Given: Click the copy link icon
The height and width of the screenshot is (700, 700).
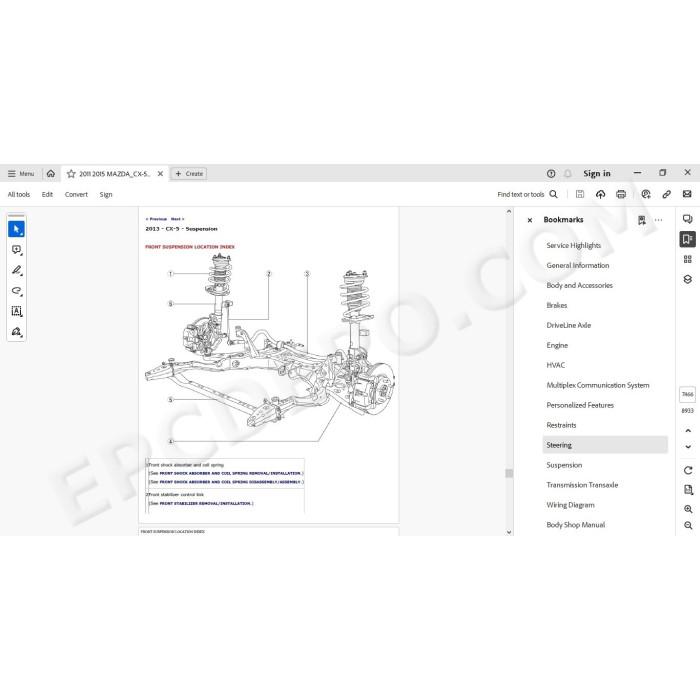Looking at the screenshot, I should pos(667,194).
